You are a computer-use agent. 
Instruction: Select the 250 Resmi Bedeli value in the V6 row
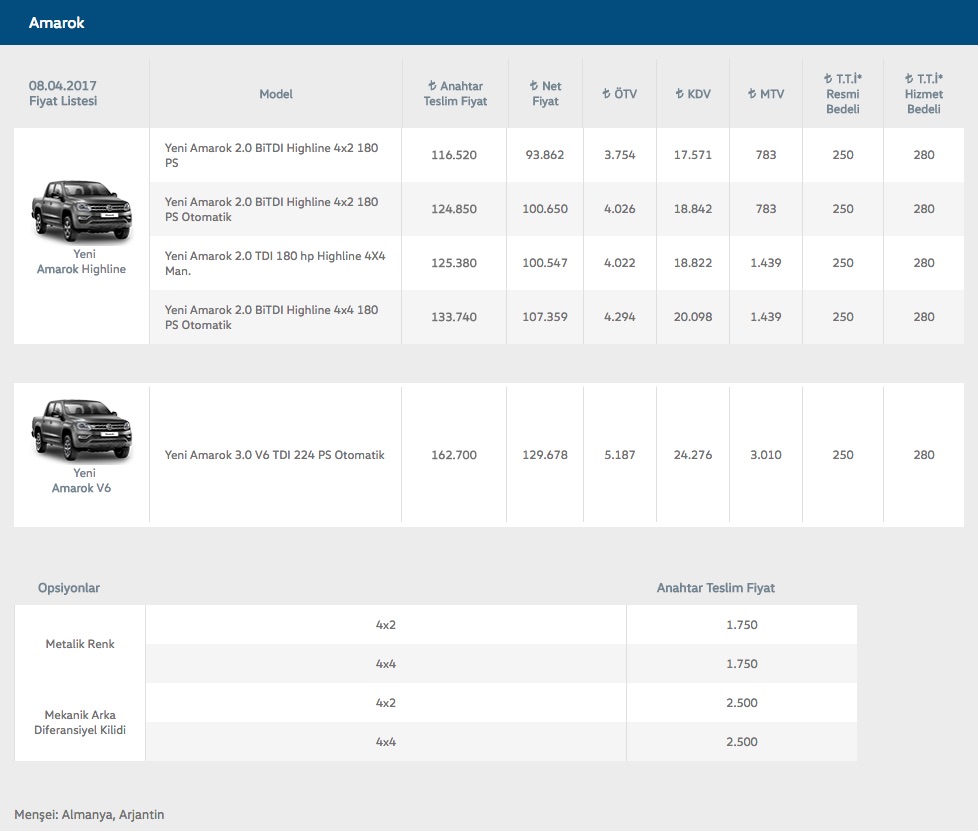[843, 455]
